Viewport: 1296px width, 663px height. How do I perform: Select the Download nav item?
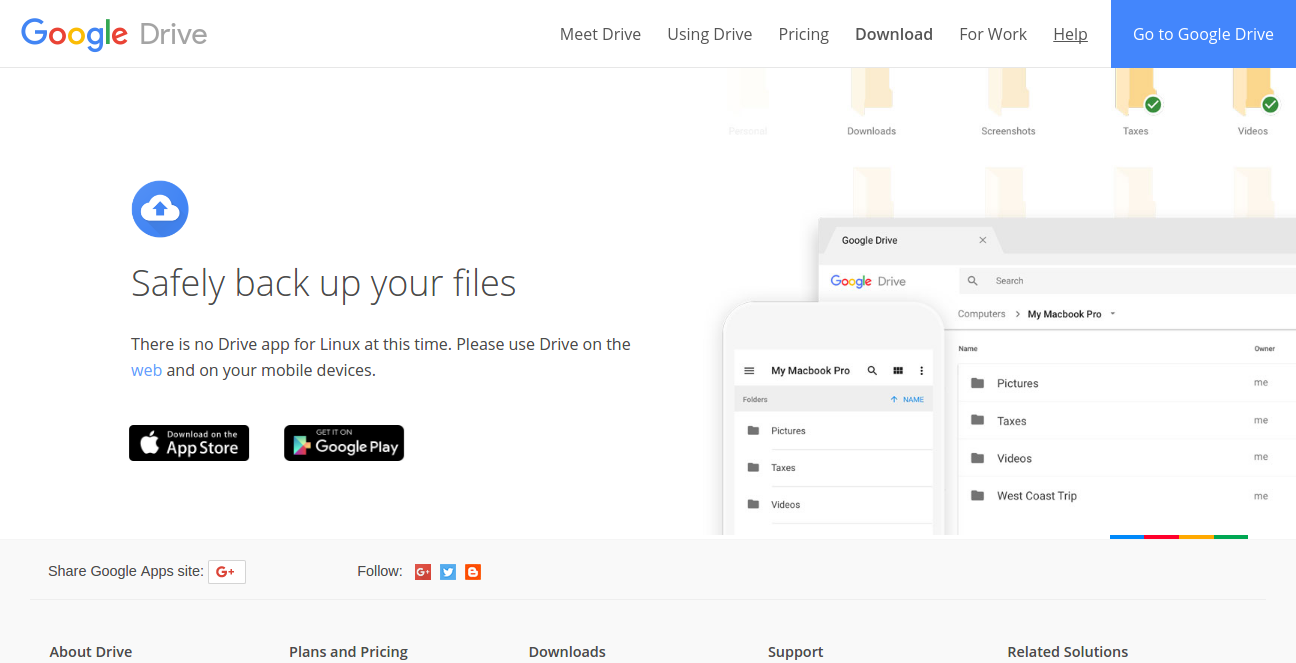[894, 34]
